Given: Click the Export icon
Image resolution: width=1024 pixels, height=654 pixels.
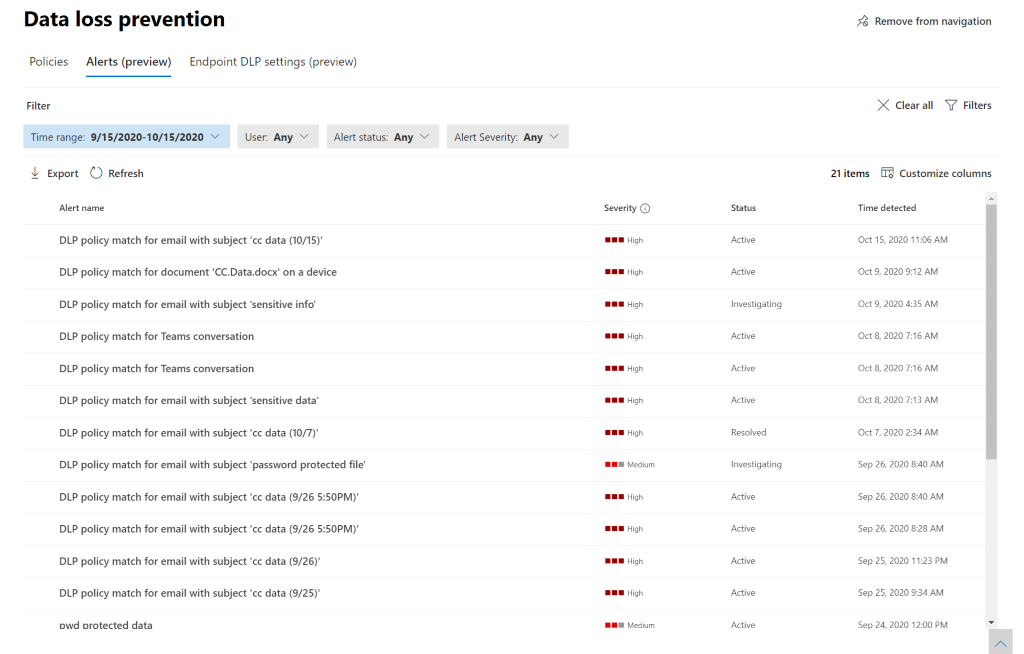Looking at the screenshot, I should pos(33,173).
